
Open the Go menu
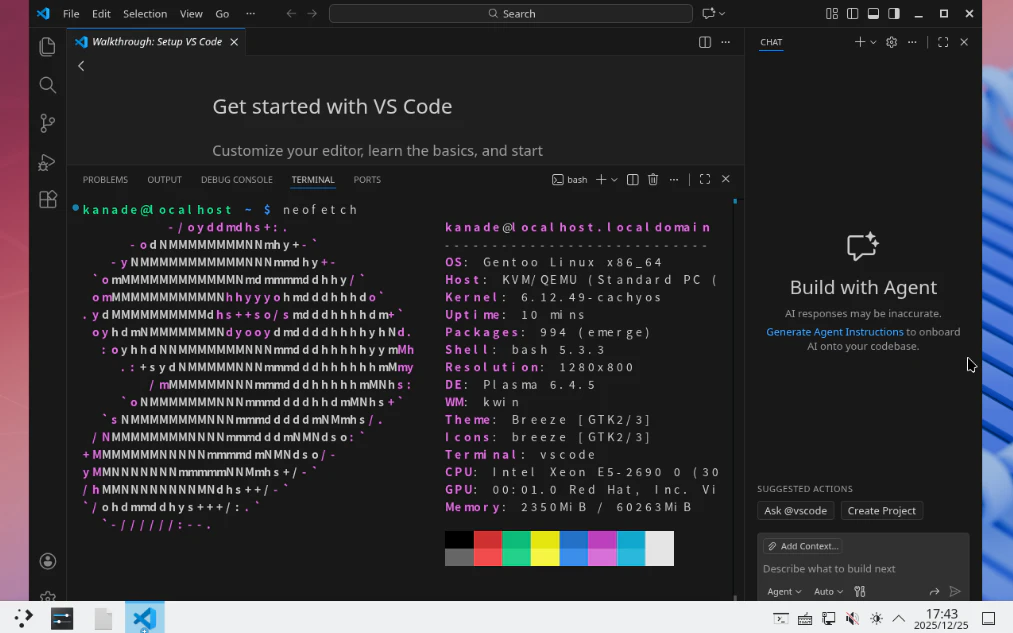(222, 14)
